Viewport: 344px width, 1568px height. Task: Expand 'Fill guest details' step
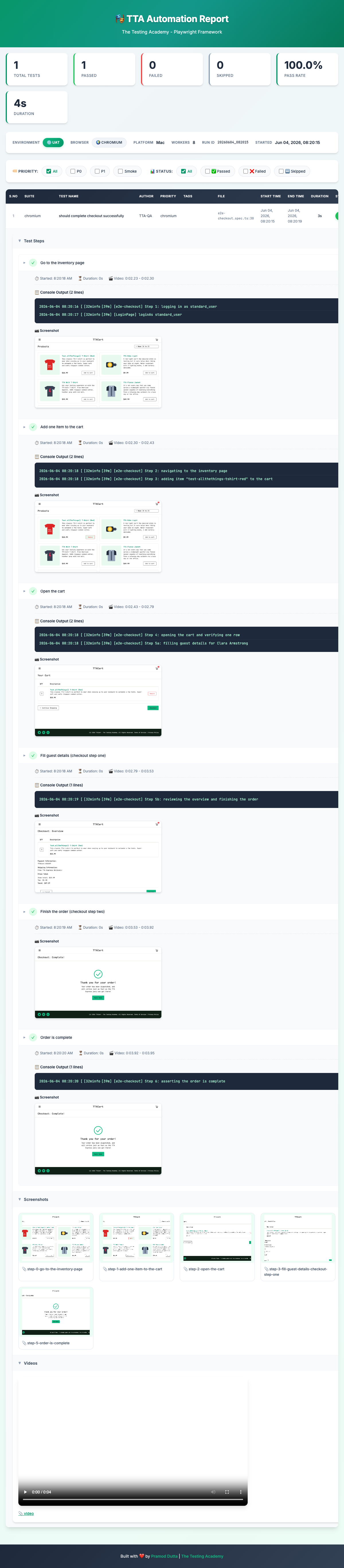[x=24, y=755]
